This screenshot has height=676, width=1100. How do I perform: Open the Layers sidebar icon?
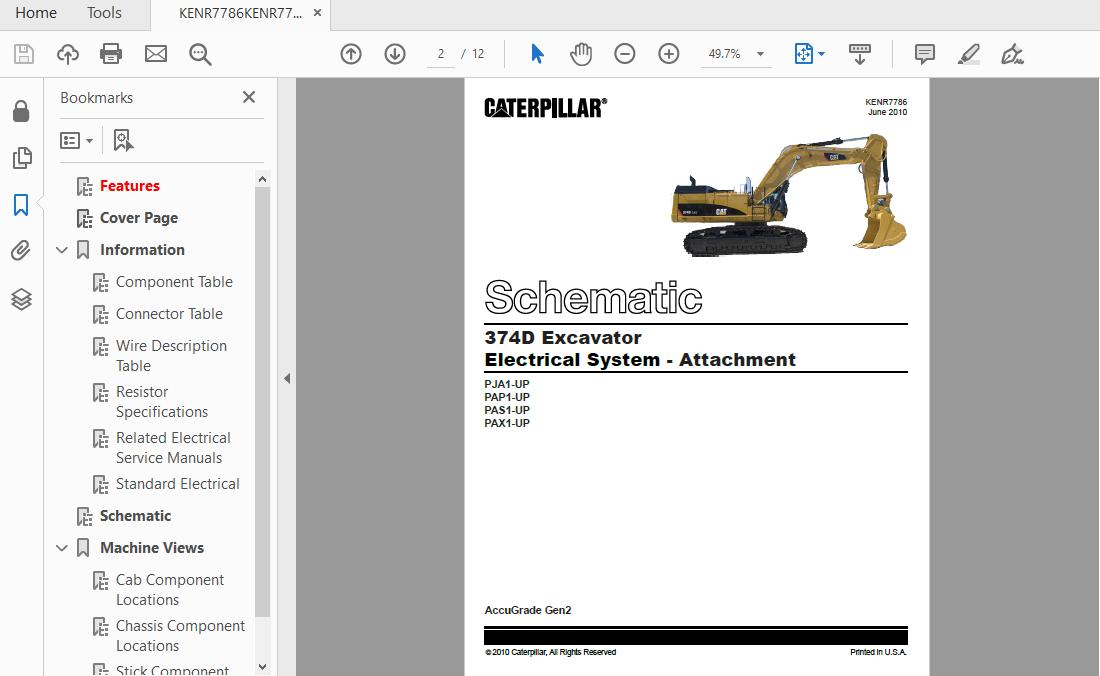[21, 299]
